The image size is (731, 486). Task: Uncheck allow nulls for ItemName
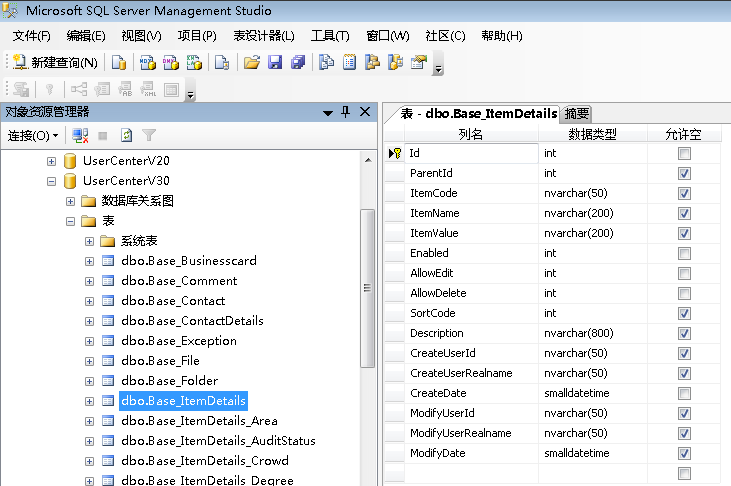coord(684,214)
